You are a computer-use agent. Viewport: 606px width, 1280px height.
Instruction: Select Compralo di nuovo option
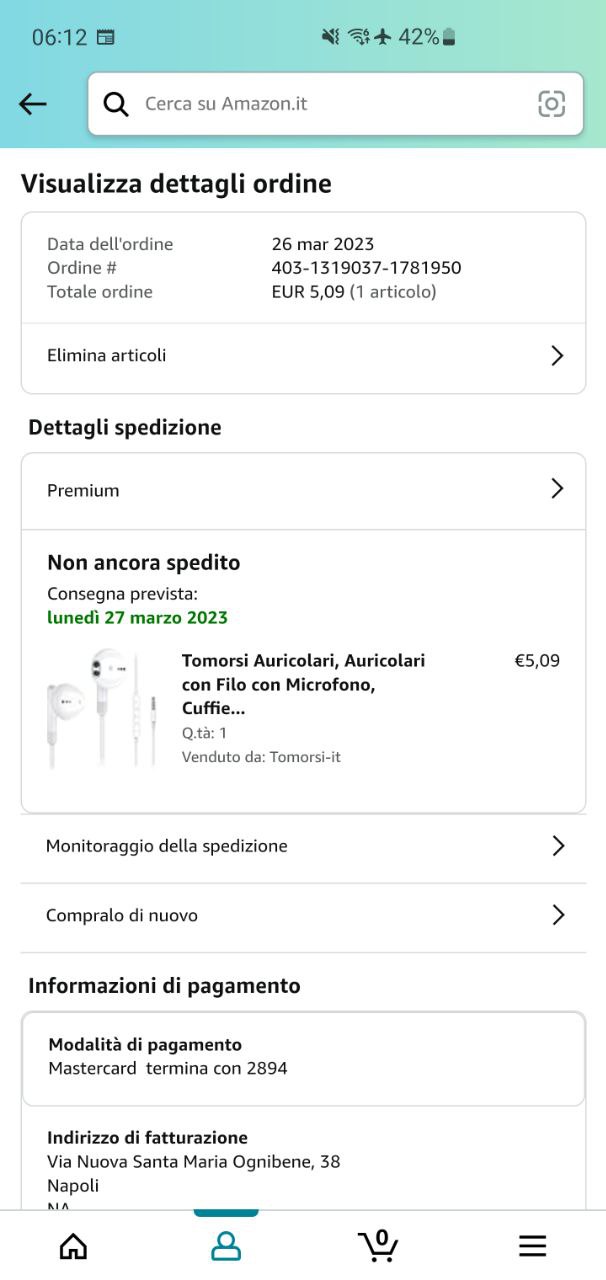click(x=122, y=915)
